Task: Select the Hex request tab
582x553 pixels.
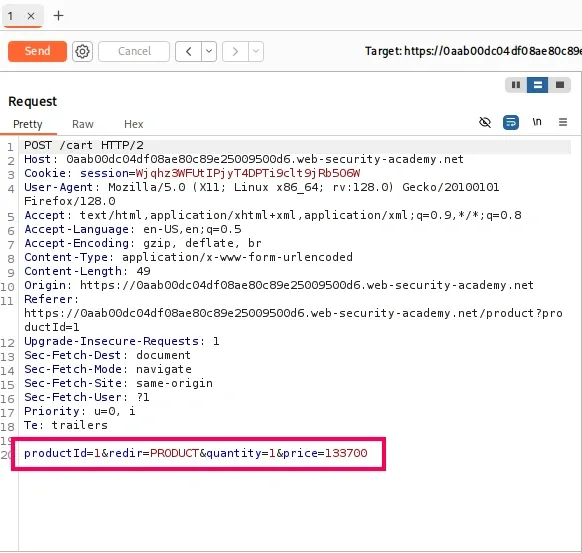Action: pyautogui.click(x=134, y=124)
